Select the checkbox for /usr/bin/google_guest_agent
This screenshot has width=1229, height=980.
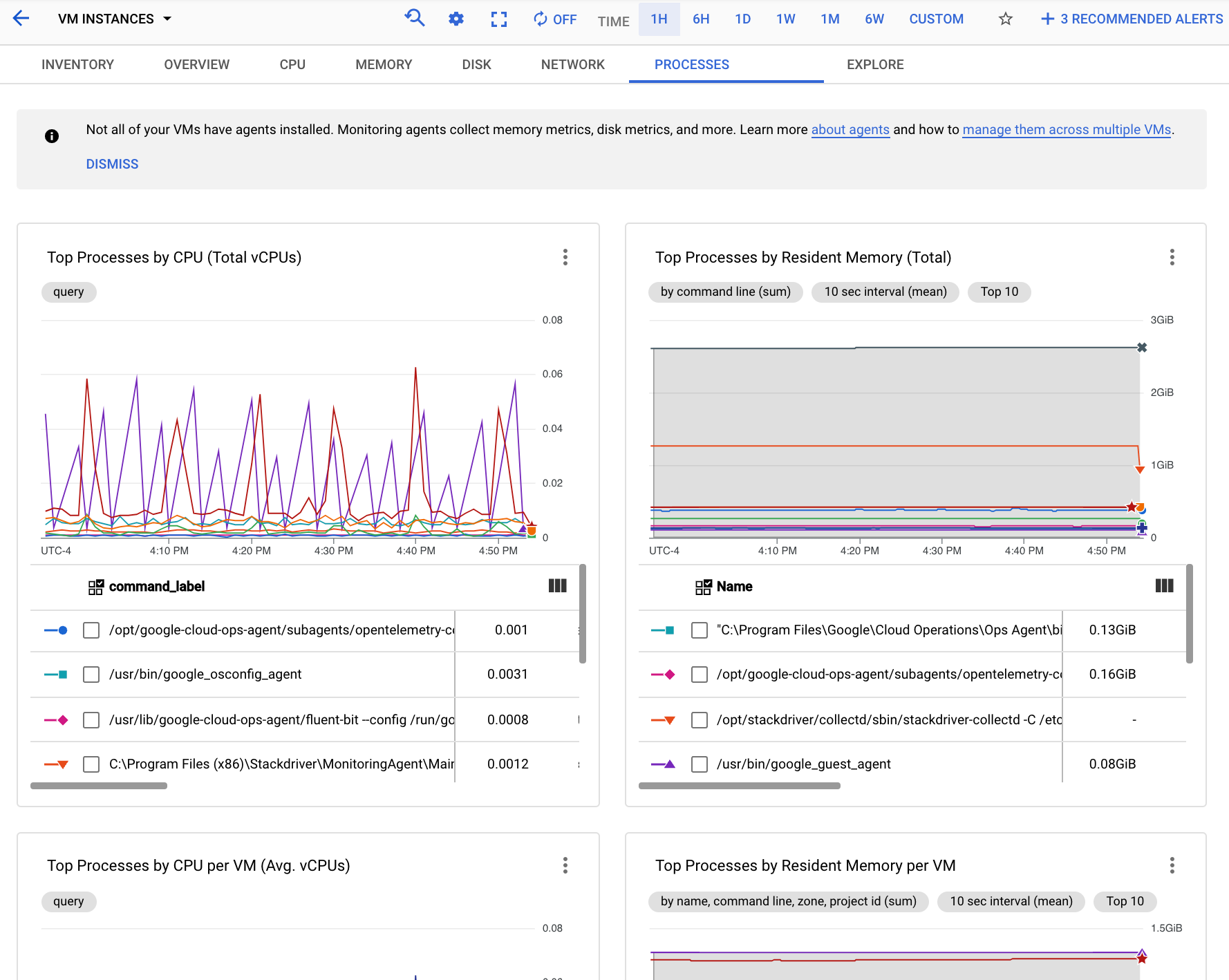(x=699, y=764)
